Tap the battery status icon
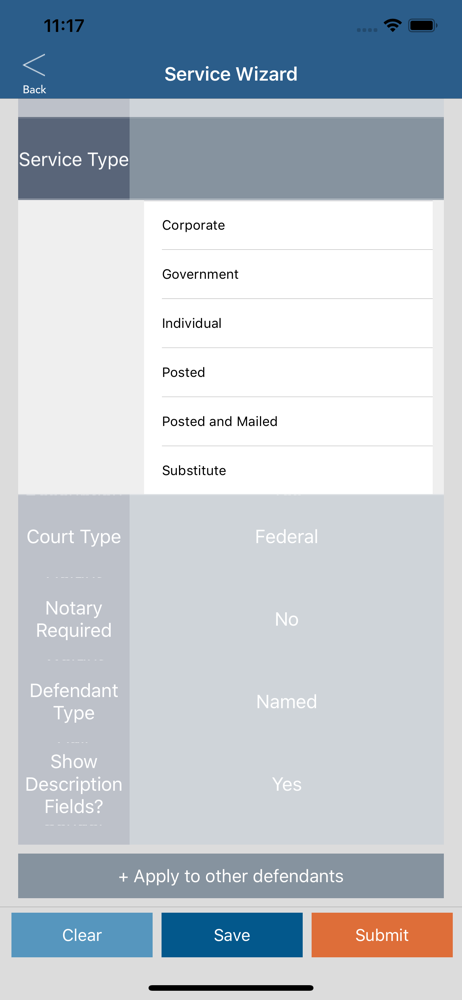Image resolution: width=462 pixels, height=1000 pixels. 422,26
